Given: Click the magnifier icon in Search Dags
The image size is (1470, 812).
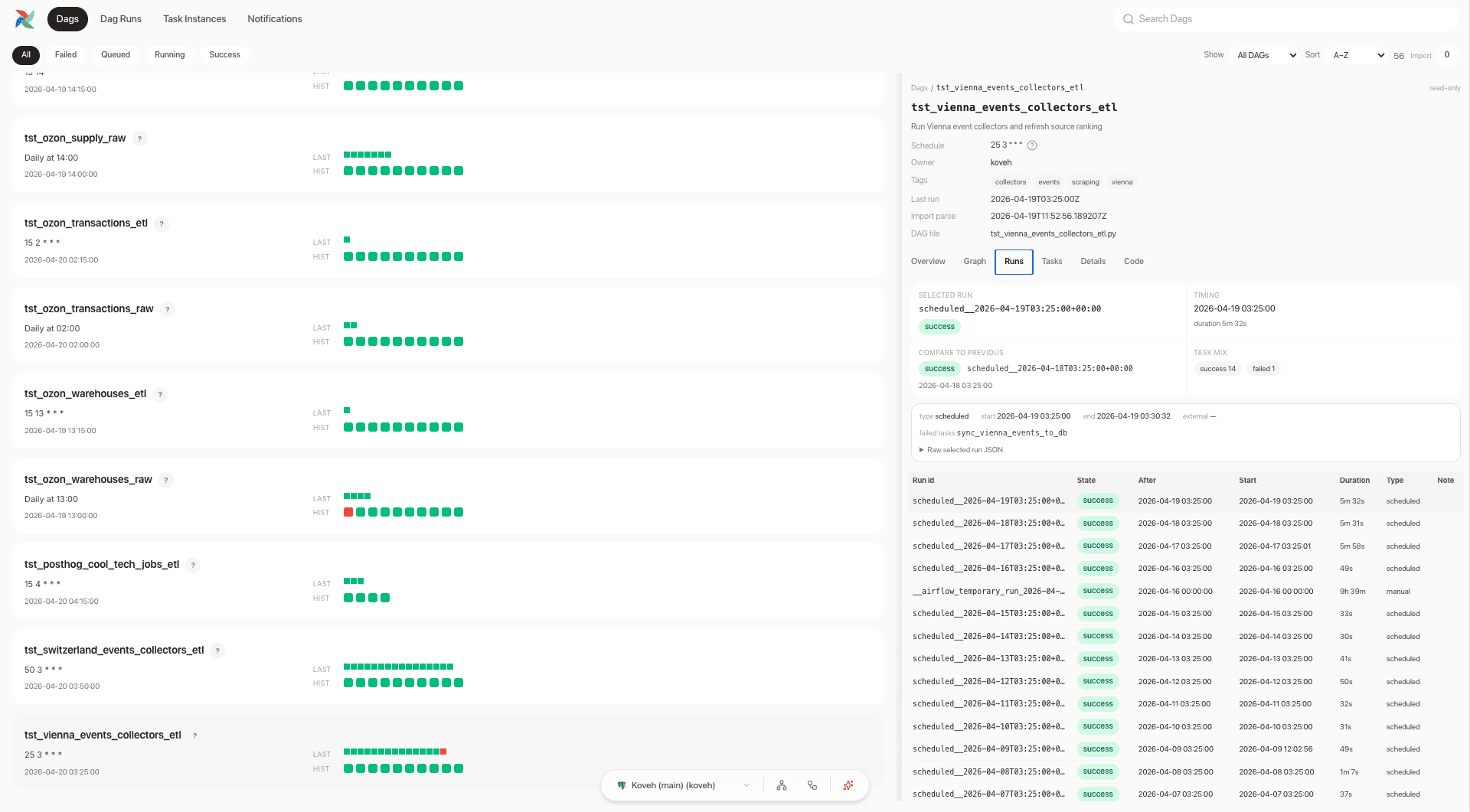Looking at the screenshot, I should tap(1128, 19).
